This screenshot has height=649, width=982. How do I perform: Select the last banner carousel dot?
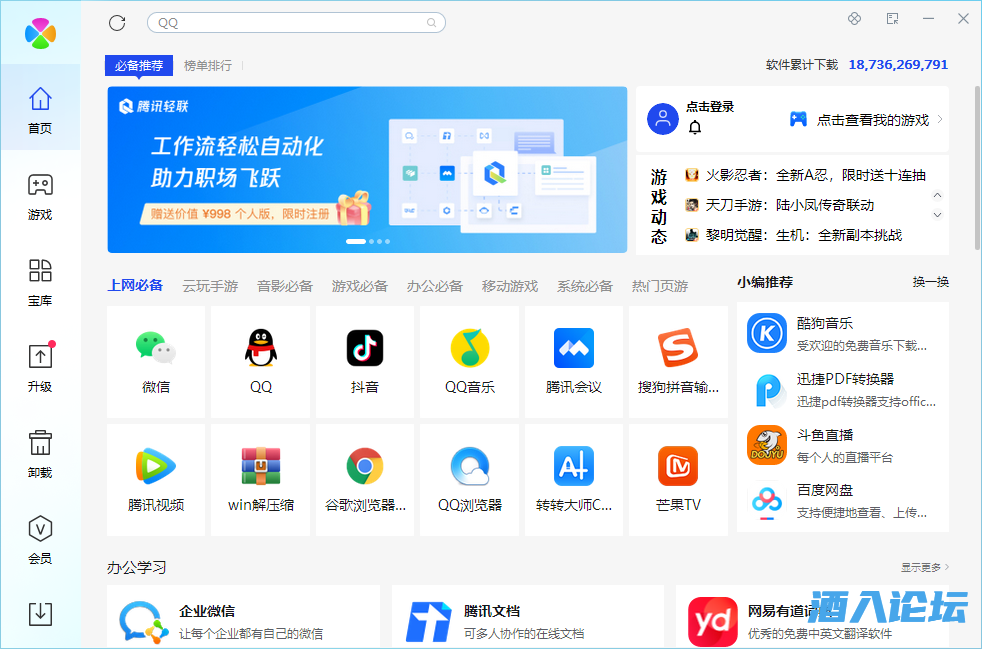387,241
